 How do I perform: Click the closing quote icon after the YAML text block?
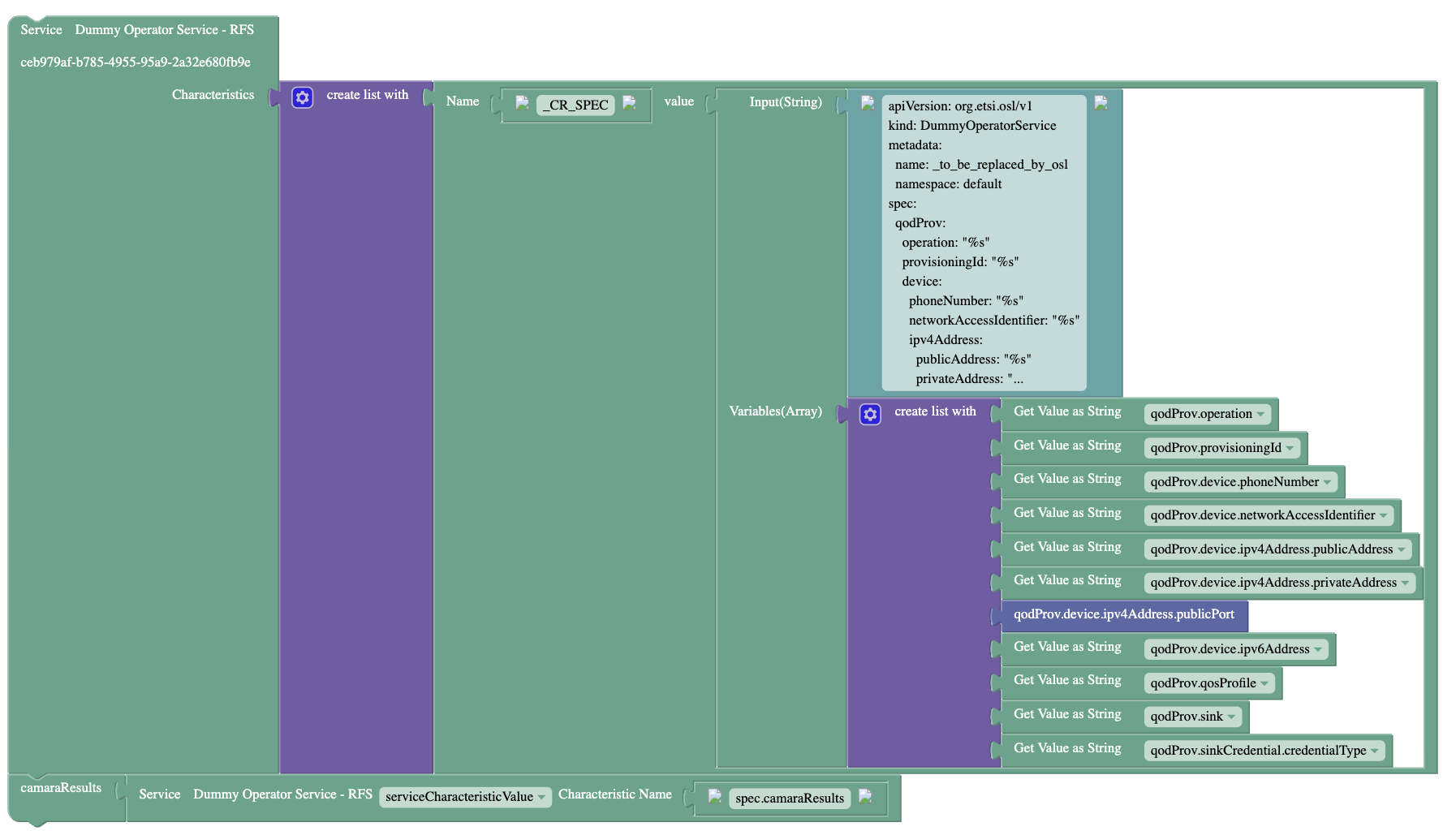[x=1101, y=103]
